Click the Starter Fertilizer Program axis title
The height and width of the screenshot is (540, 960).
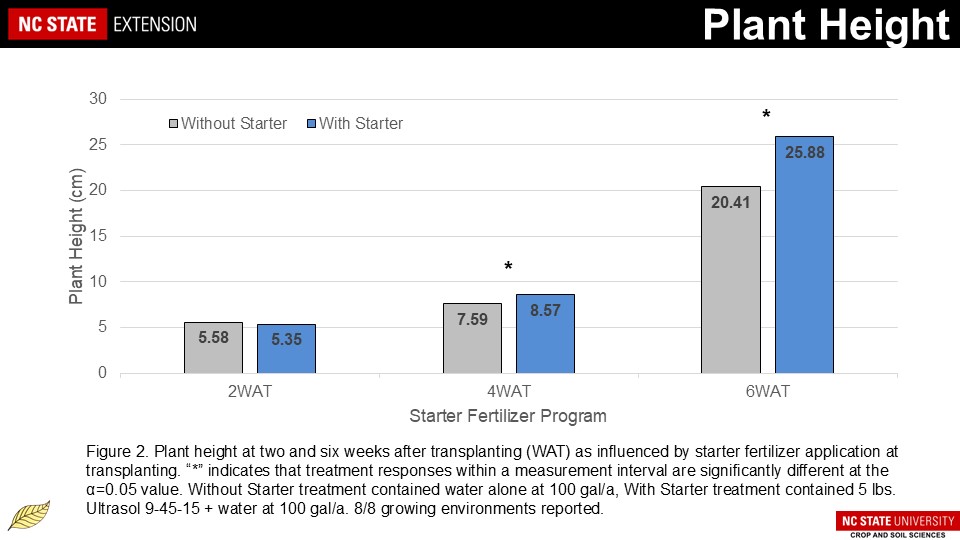(x=508, y=415)
